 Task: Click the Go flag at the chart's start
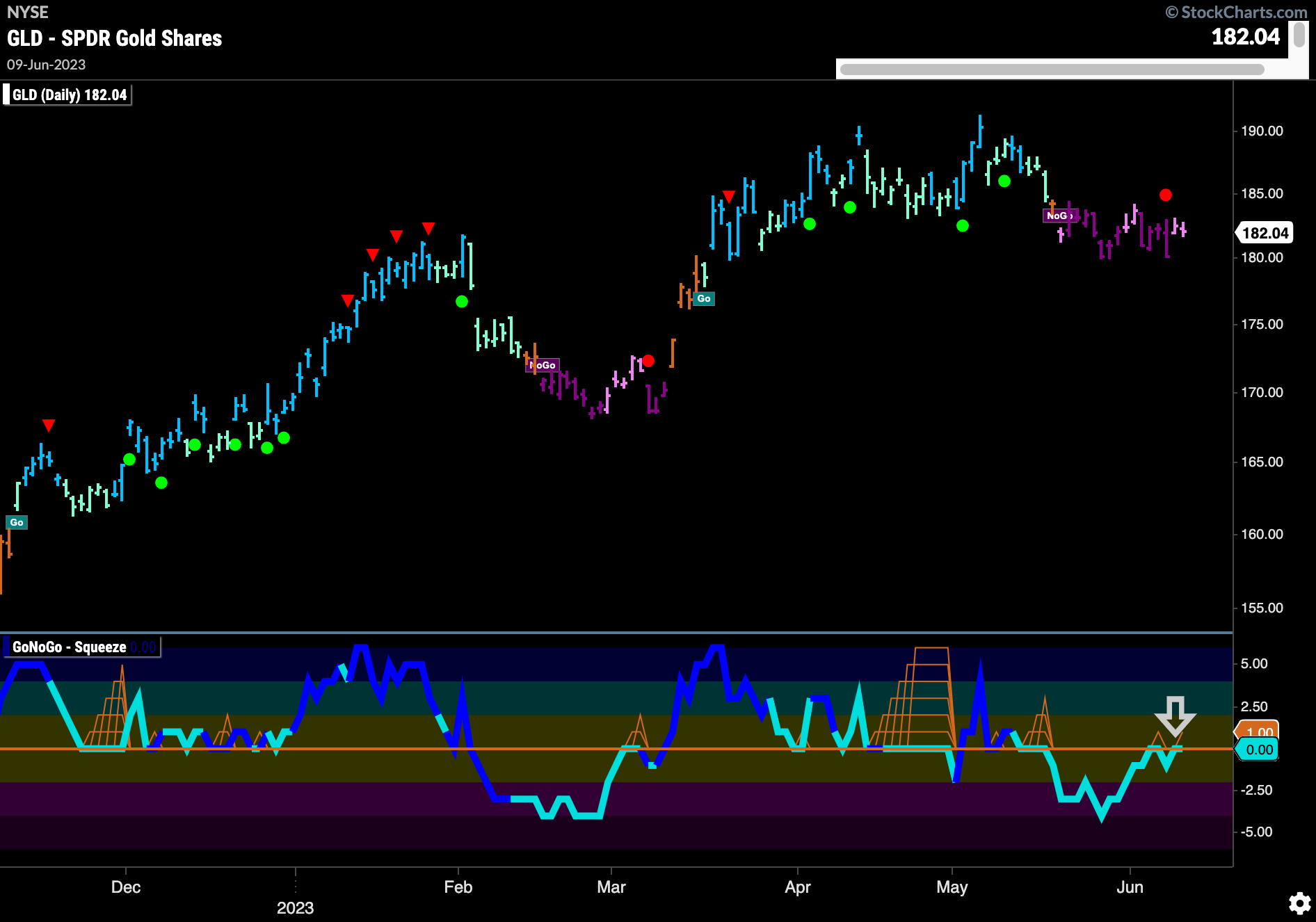point(17,522)
